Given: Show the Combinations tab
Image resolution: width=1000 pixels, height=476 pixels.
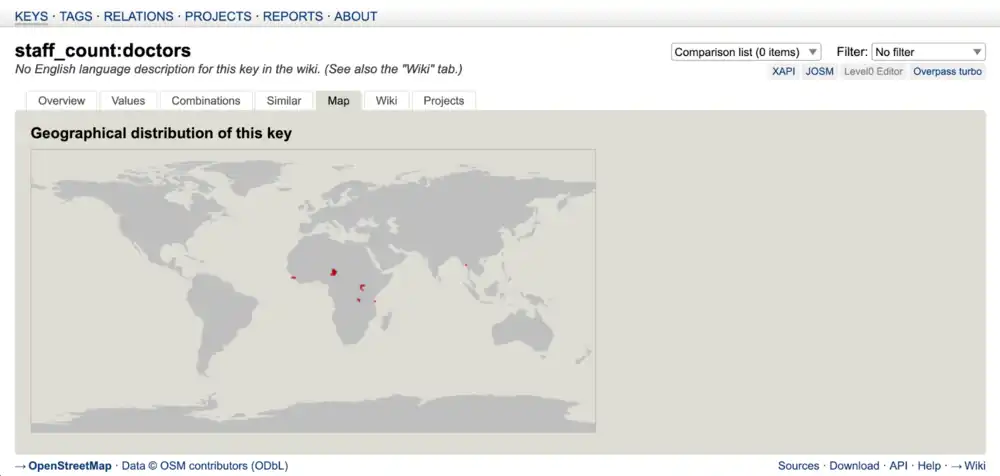Looking at the screenshot, I should coord(206,101).
